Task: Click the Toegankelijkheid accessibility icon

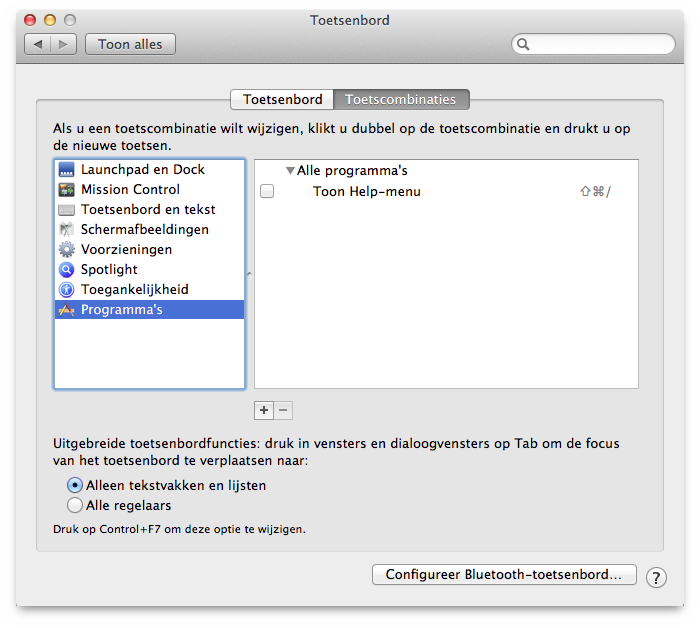Action: [x=67, y=290]
